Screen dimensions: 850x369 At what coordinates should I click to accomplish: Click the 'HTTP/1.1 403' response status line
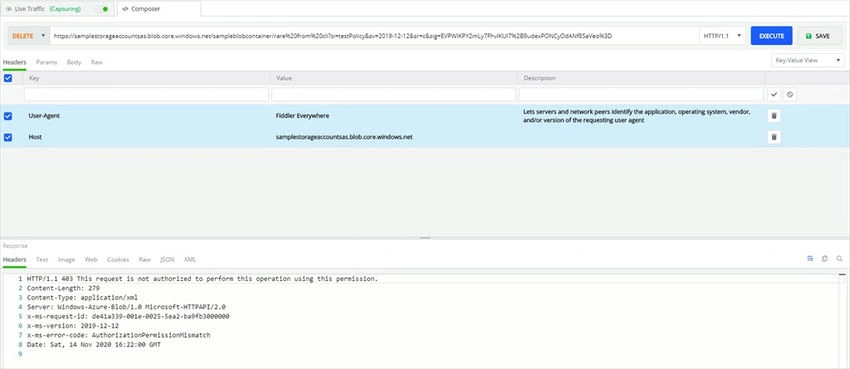(x=202, y=279)
